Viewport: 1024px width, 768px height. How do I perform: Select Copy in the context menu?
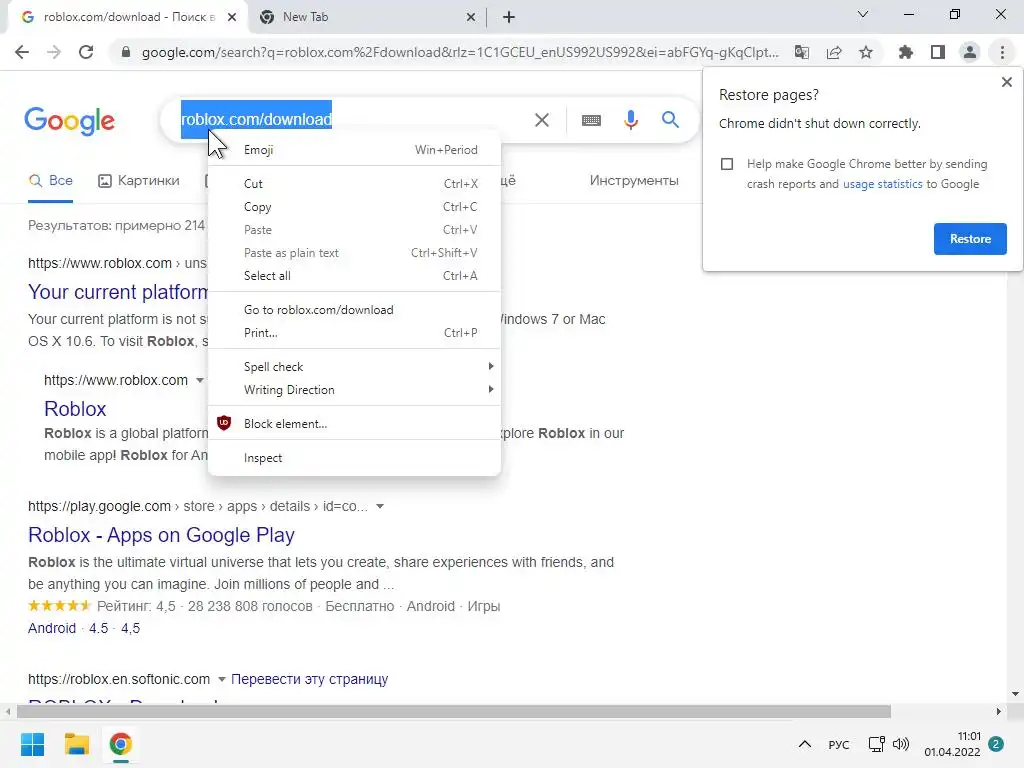point(355,206)
